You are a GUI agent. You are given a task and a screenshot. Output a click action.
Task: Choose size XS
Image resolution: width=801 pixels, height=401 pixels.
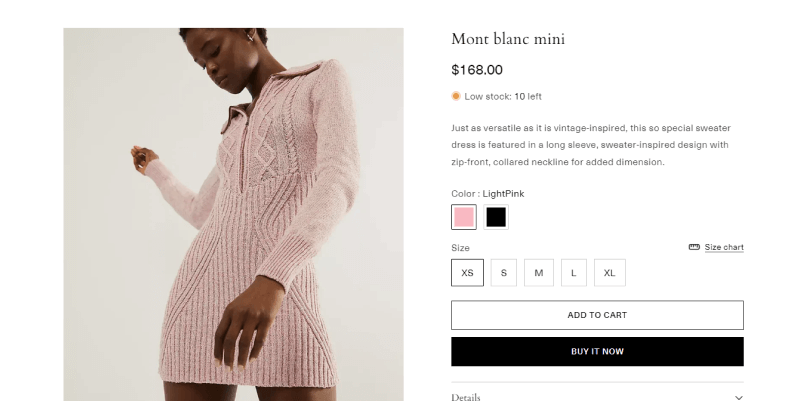click(467, 272)
